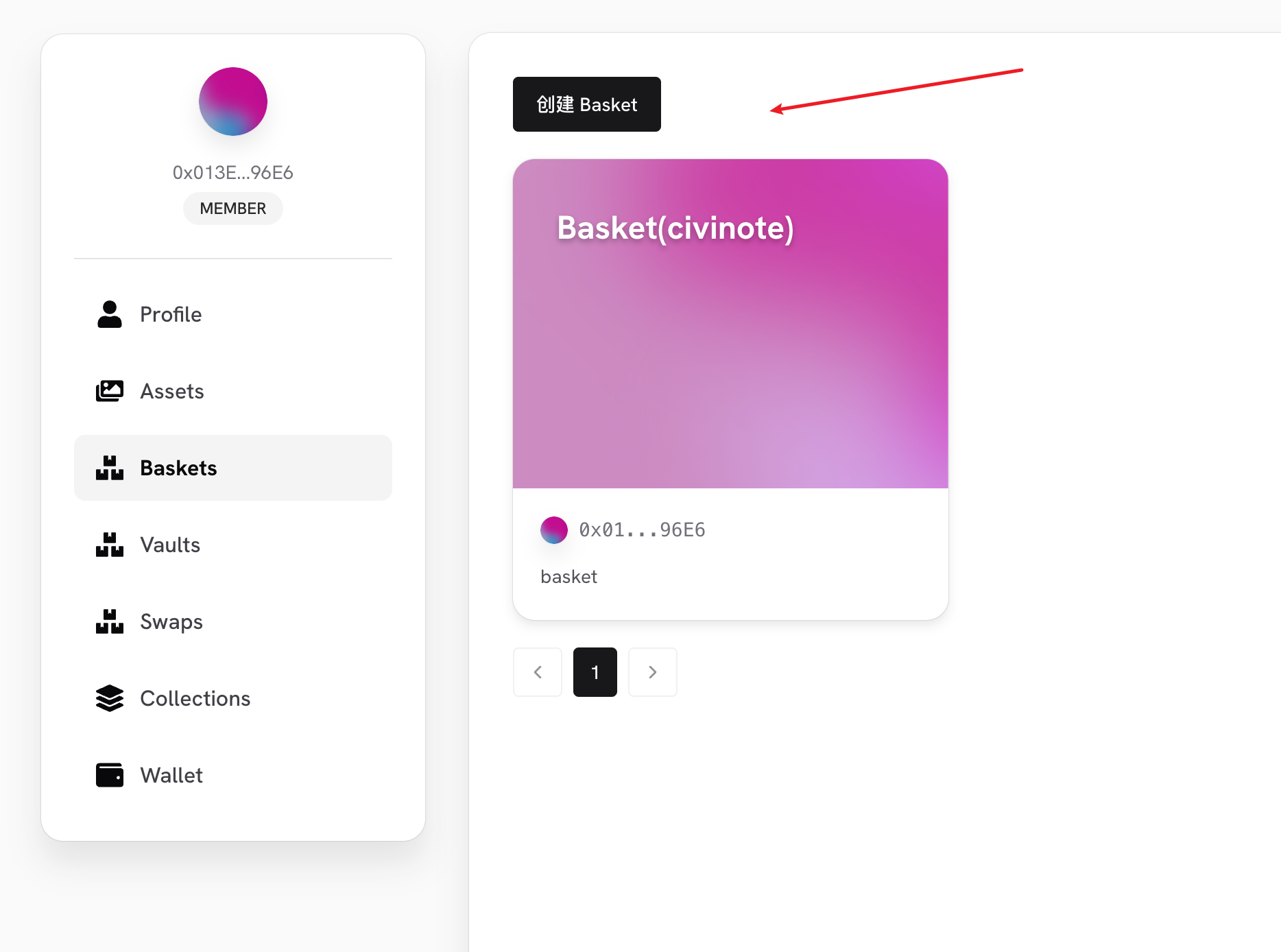Click the Collections layers icon
Screen dimensions: 1281x952
pos(110,698)
